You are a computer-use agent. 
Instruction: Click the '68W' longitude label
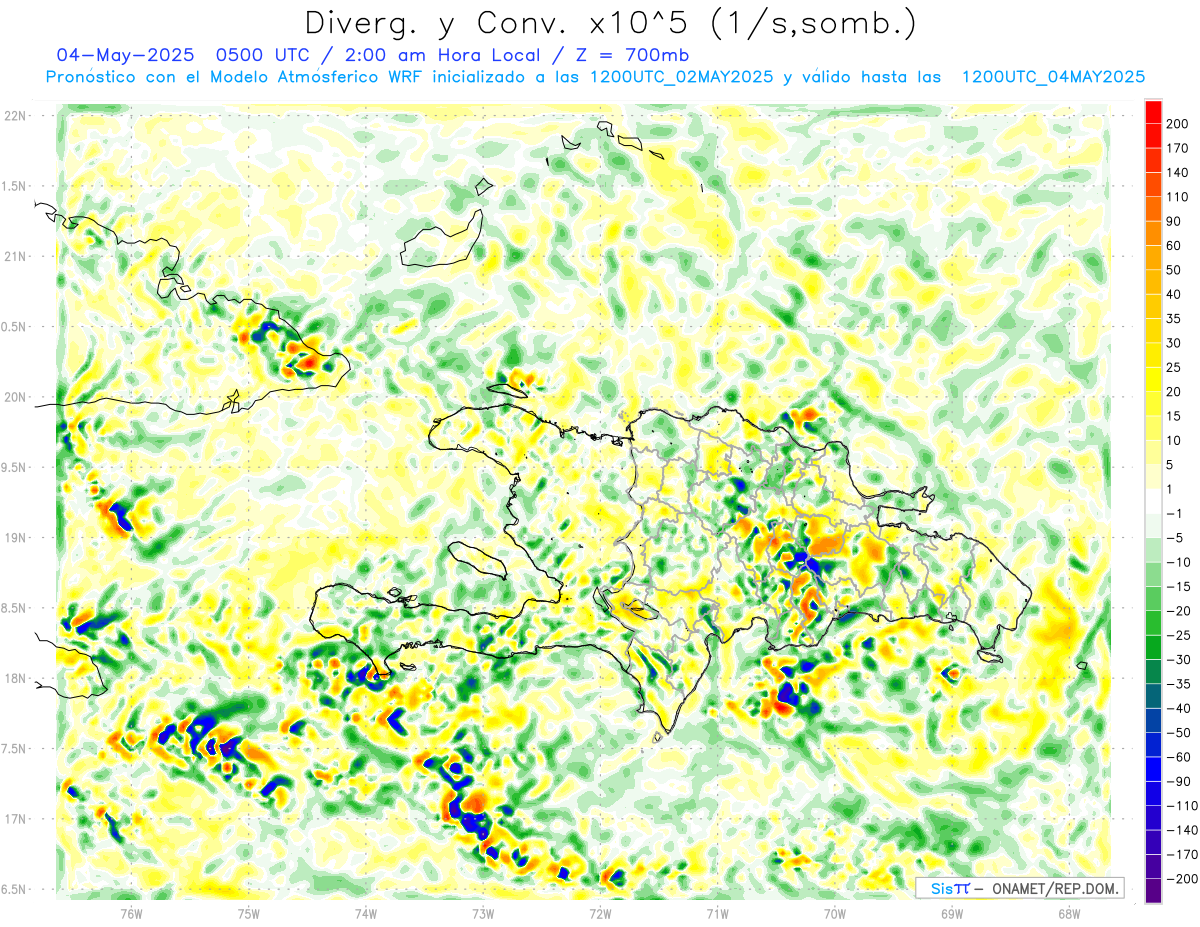coord(1069,913)
